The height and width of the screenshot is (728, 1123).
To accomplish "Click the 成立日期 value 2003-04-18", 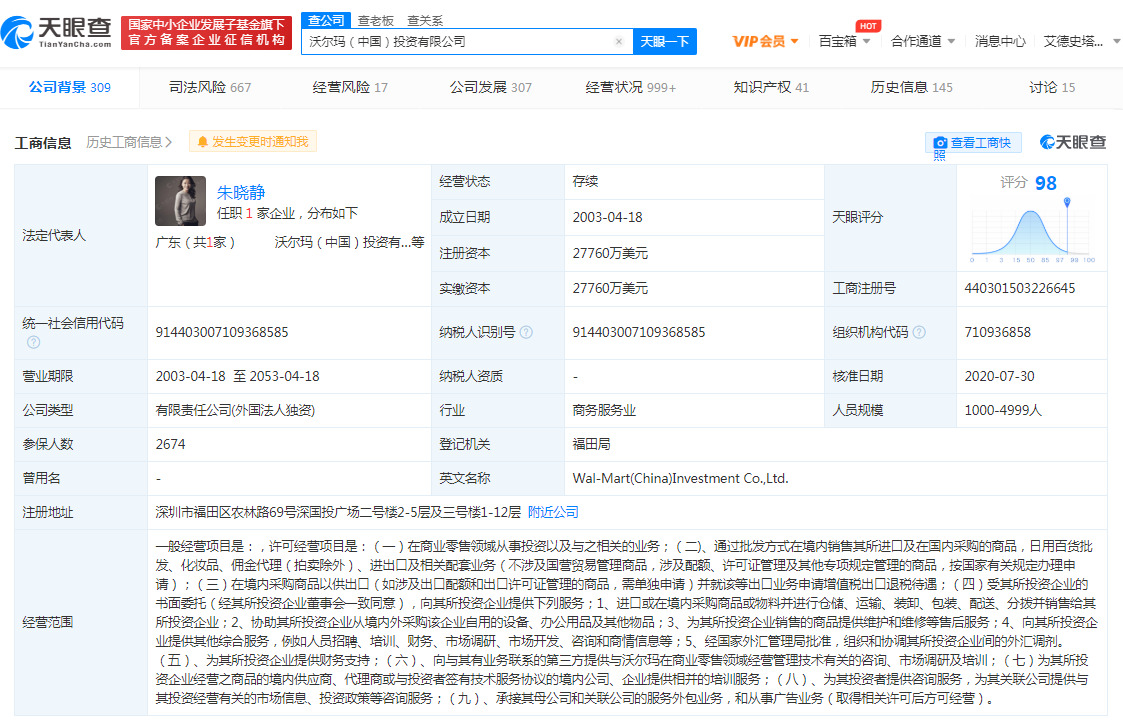I will [x=607, y=217].
